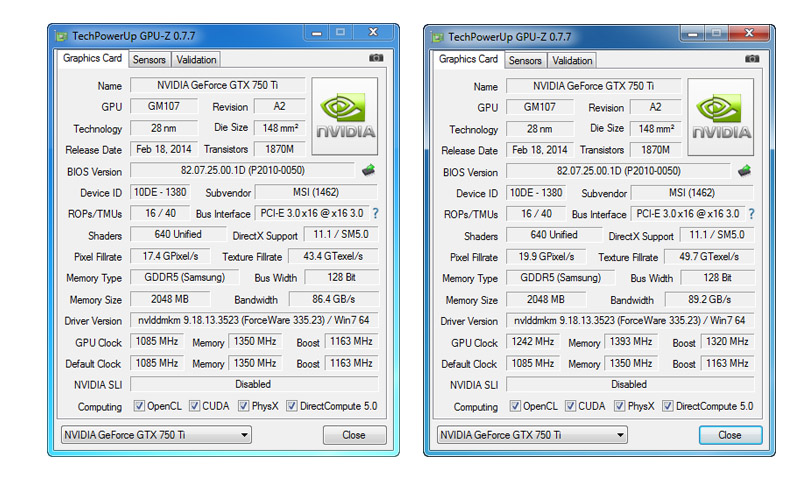This screenshot has height=495, width=800.
Task: Click the X close button of left window title bar
Action: (373, 32)
